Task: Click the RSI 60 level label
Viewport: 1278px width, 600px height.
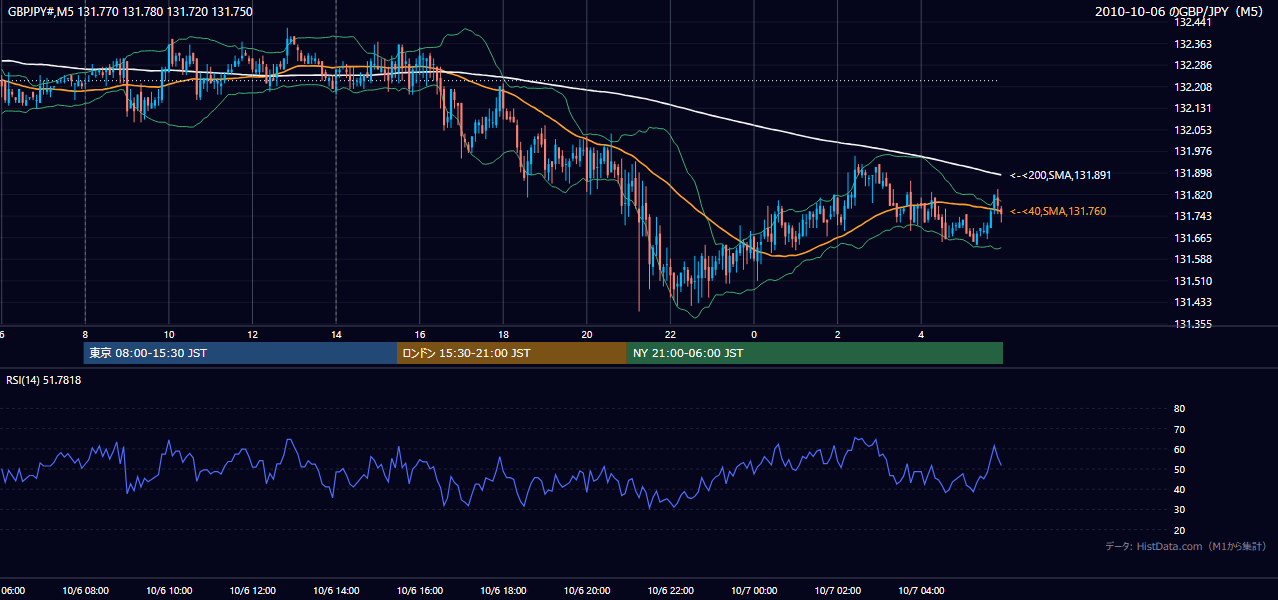Action: point(1179,449)
